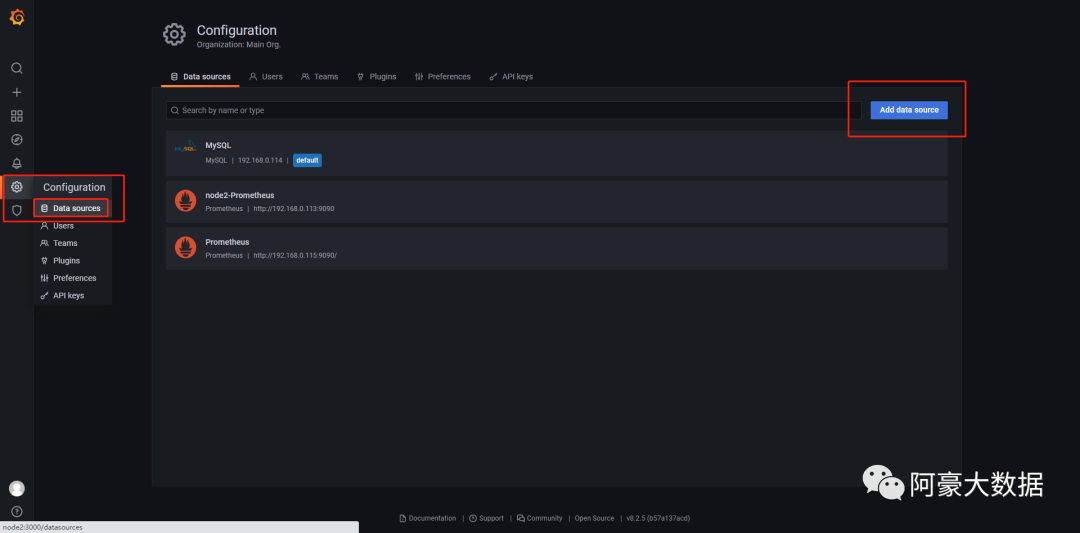
Task: Click the Configuration flyout menu header
Action: coord(74,187)
